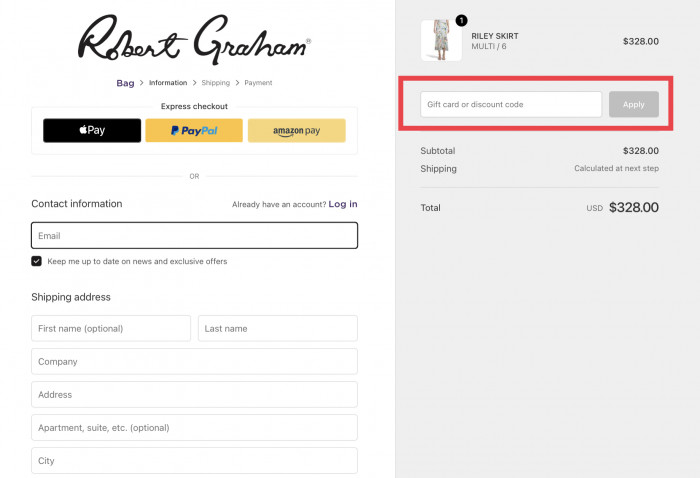Click the Log in link
Image resolution: width=700 pixels, height=478 pixels.
pos(343,204)
